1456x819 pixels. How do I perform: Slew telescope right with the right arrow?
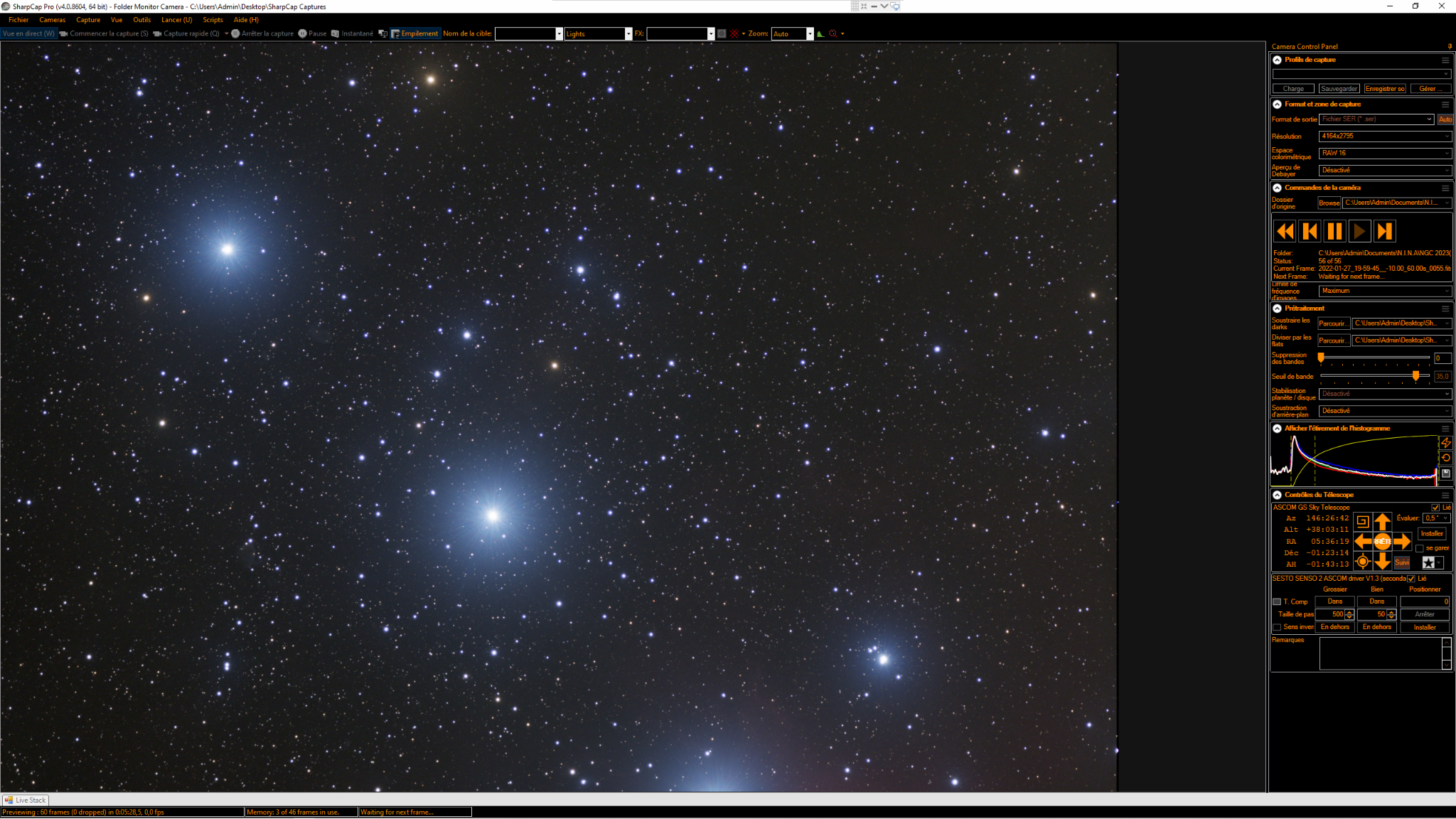coord(1402,542)
